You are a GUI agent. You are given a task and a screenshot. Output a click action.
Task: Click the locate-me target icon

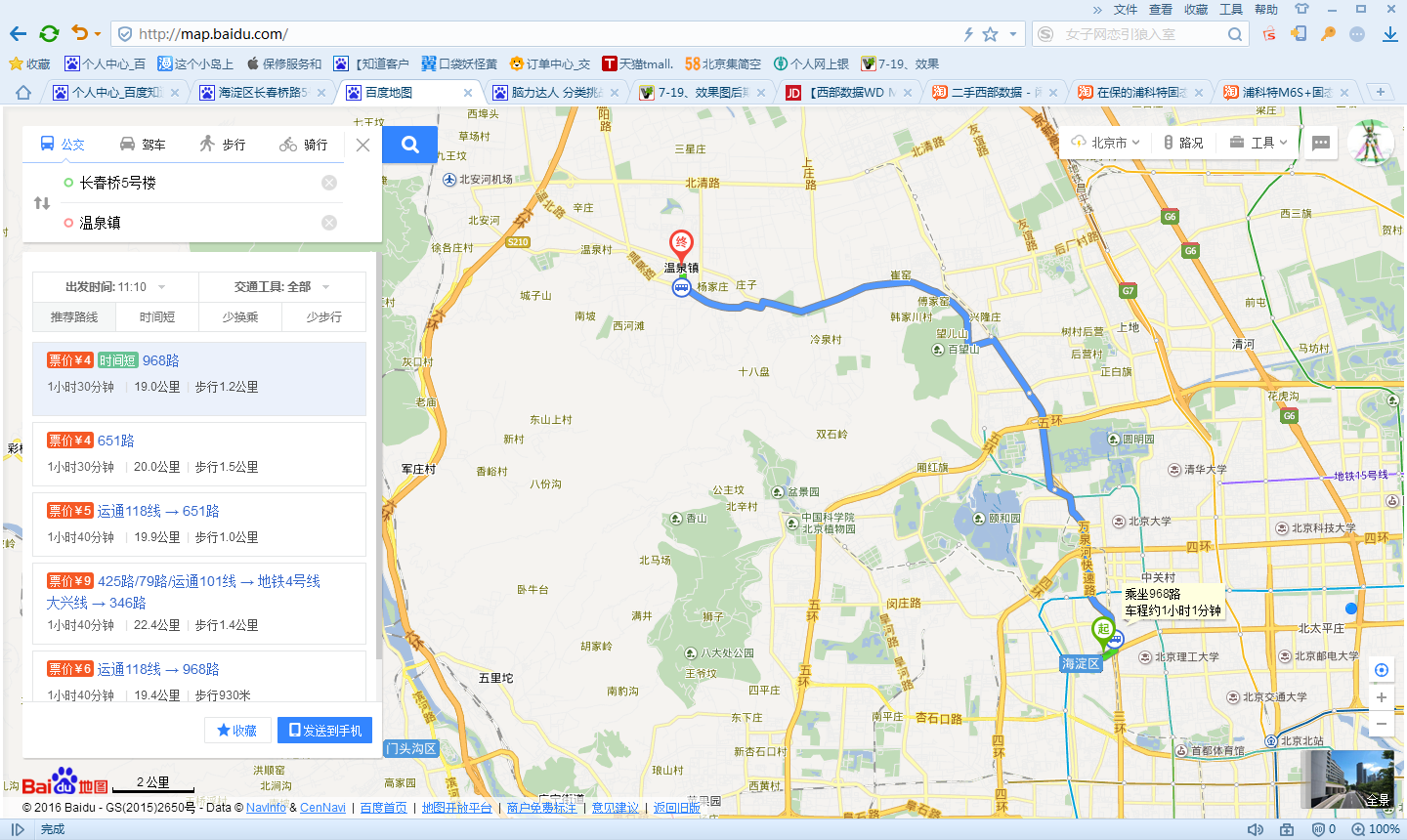pos(1381,670)
